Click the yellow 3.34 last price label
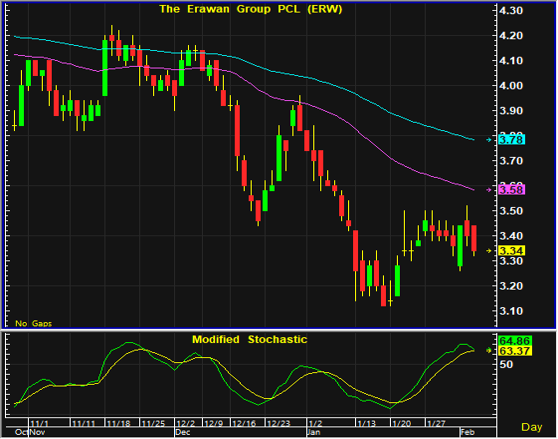558x439 pixels. 511,251
